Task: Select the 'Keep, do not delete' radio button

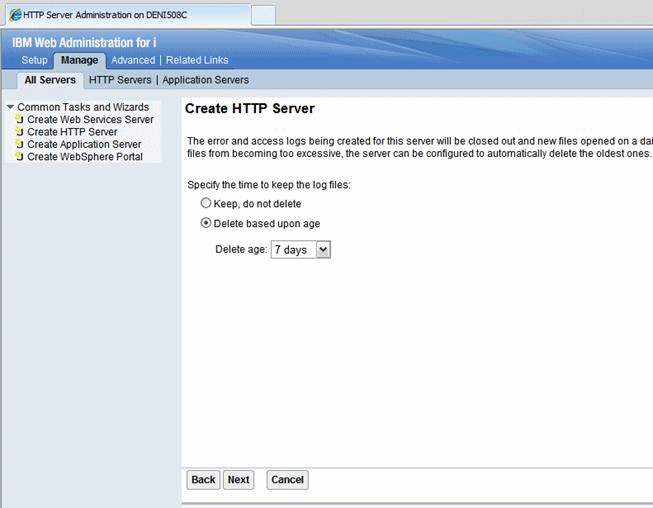Action: pos(206,203)
